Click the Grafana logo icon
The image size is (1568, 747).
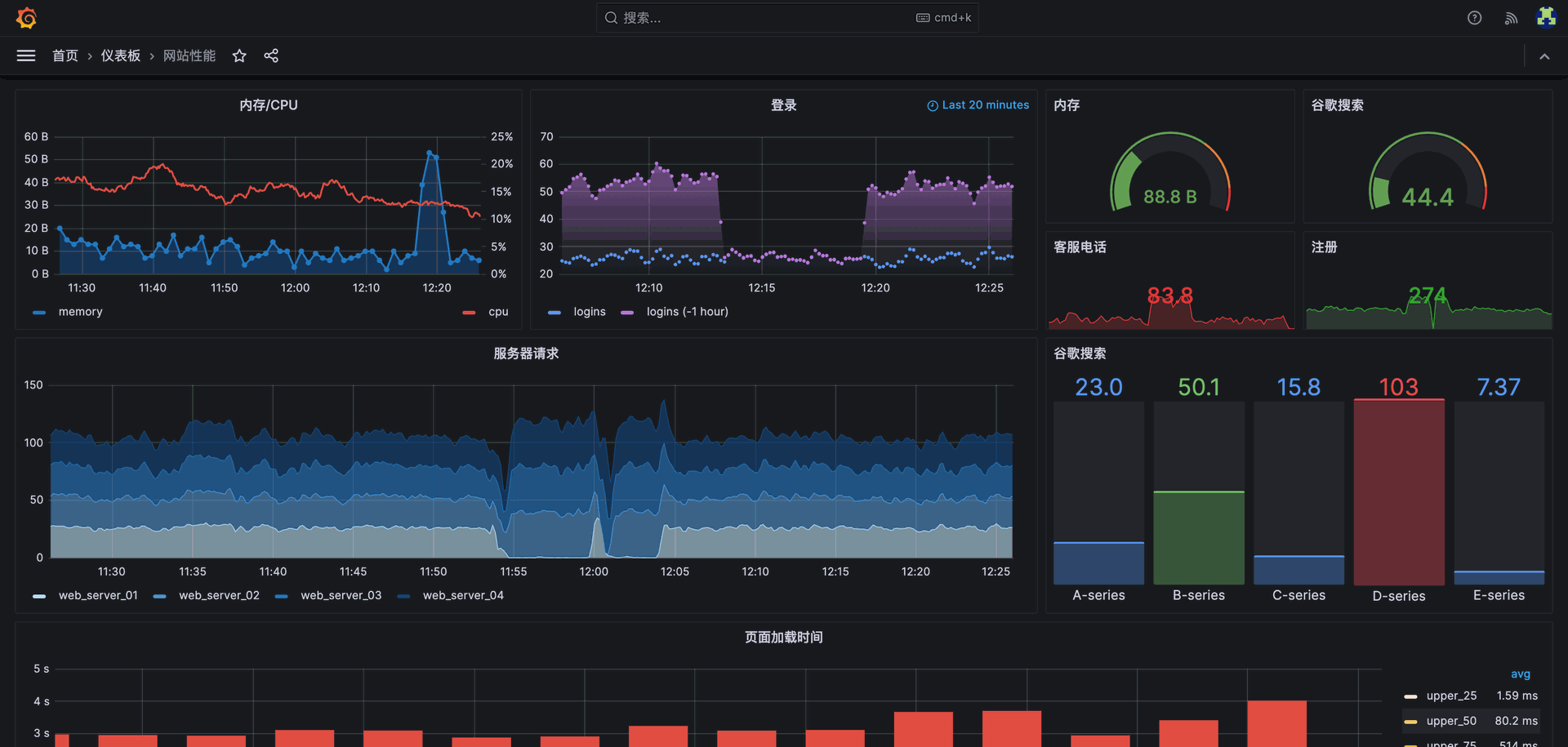pyautogui.click(x=26, y=18)
